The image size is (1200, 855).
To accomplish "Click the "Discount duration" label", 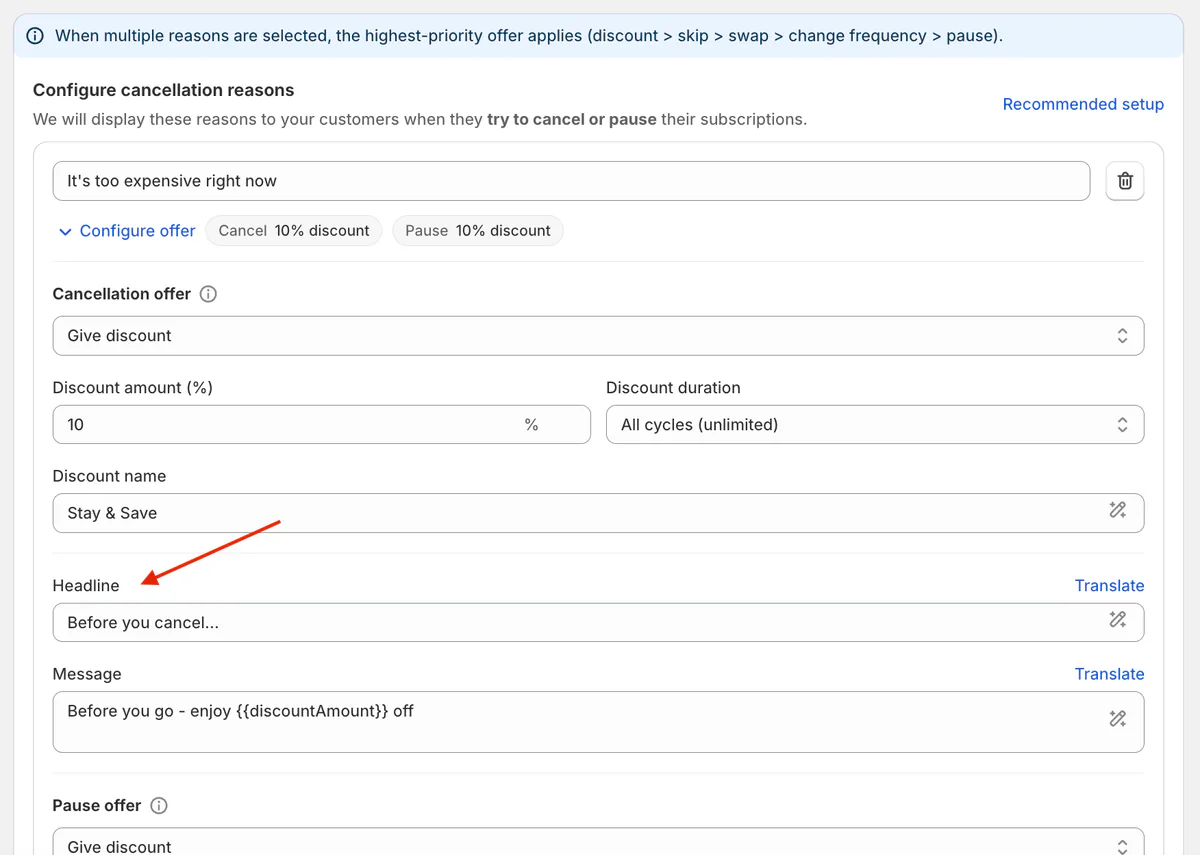I will point(673,388).
